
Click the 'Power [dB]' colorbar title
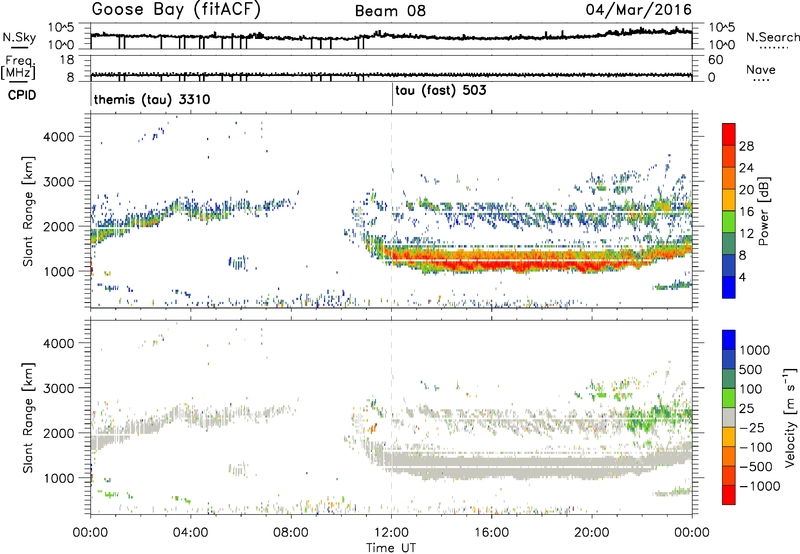tap(764, 211)
